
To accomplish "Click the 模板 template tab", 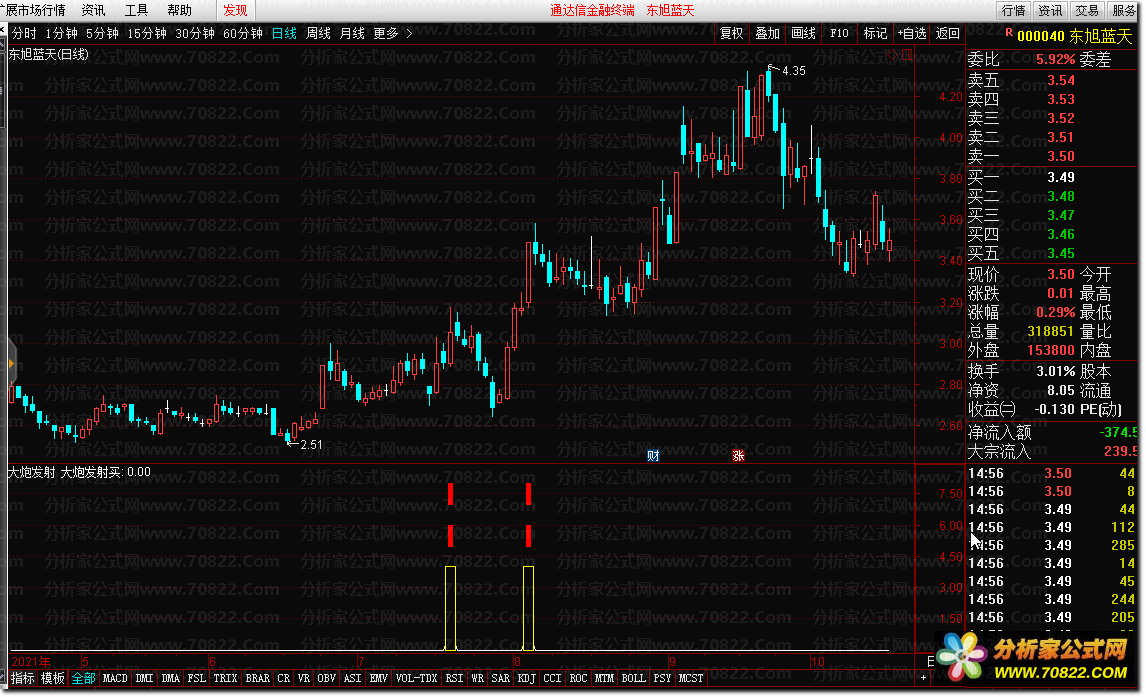I will (53, 678).
